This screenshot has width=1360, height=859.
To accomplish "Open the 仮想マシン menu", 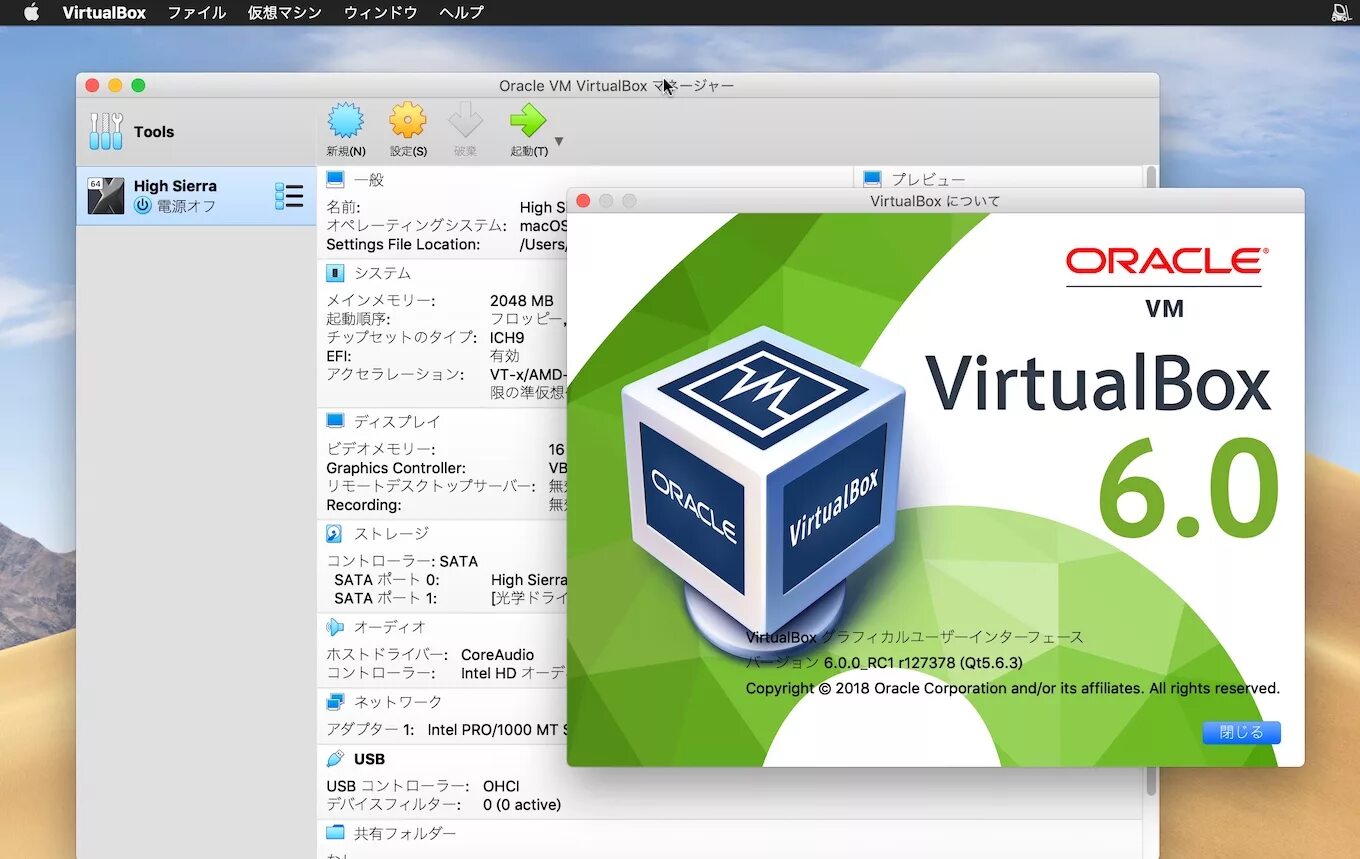I will click(x=285, y=12).
